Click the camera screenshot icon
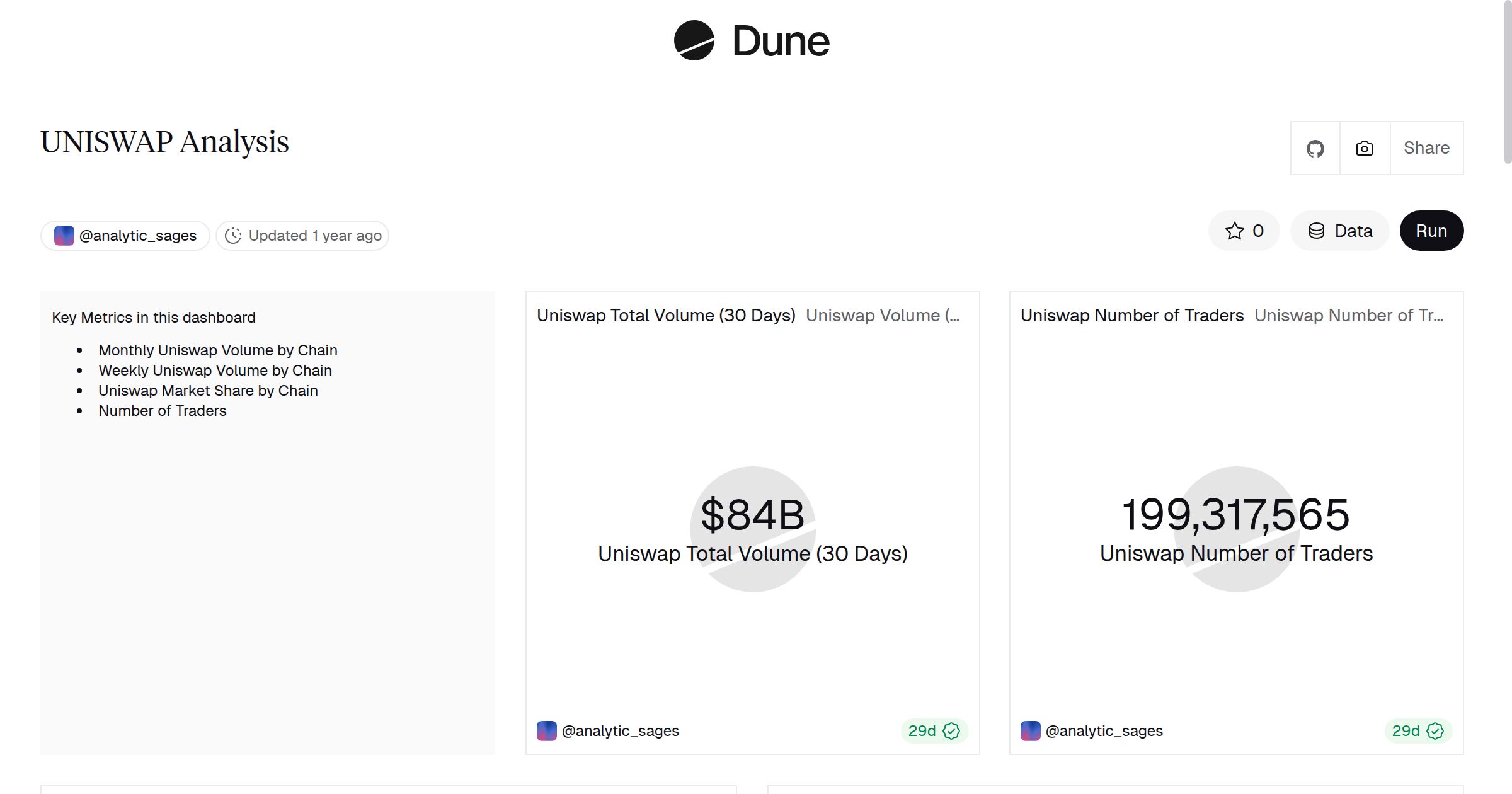 pyautogui.click(x=1365, y=149)
